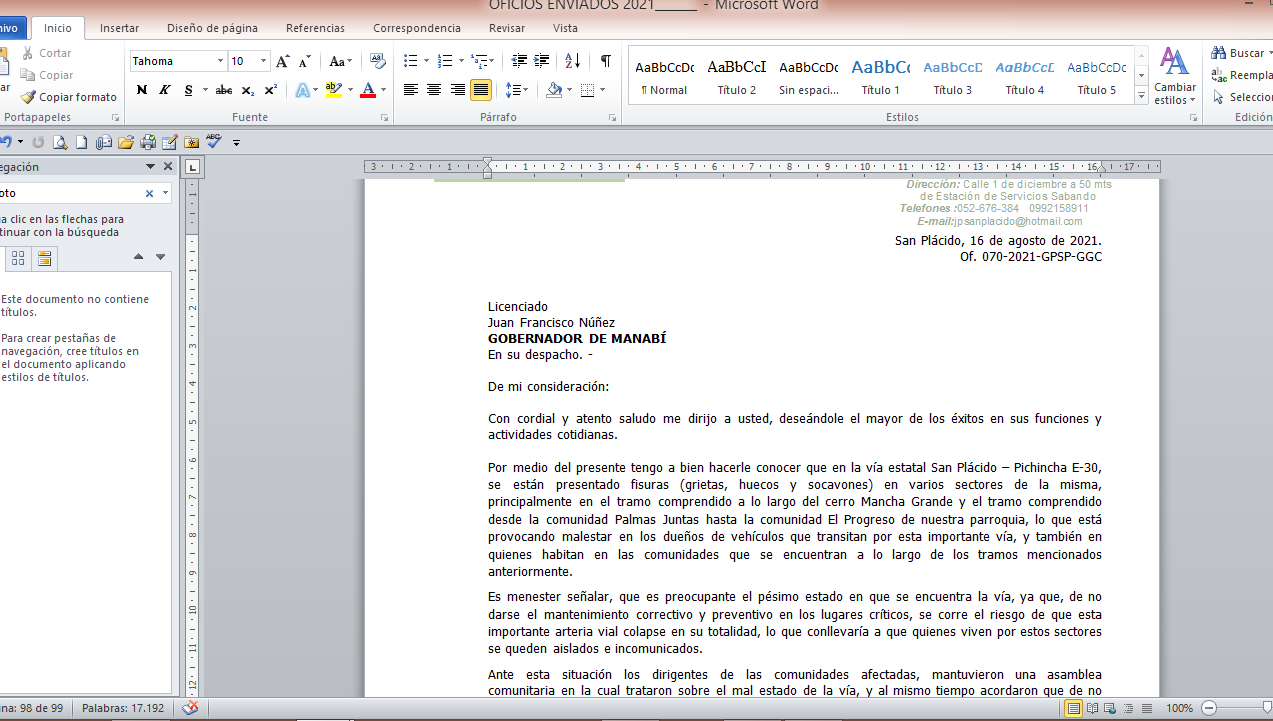Click the center alignment icon

pos(434,90)
